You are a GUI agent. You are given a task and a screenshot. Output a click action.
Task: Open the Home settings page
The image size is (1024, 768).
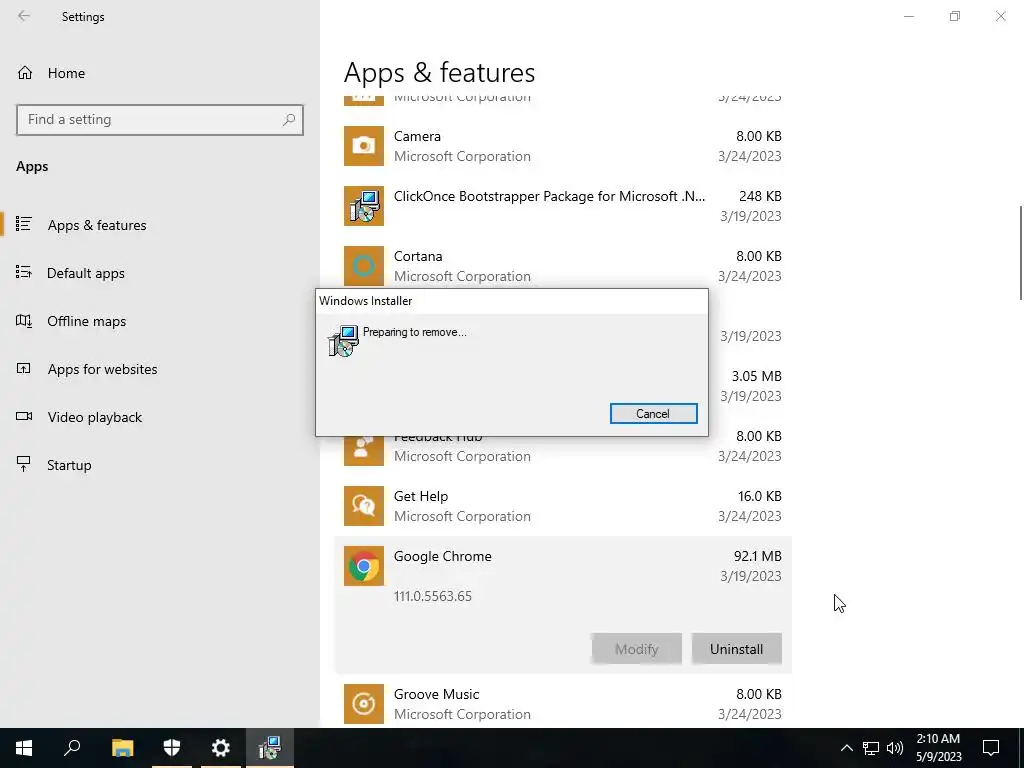(51, 73)
